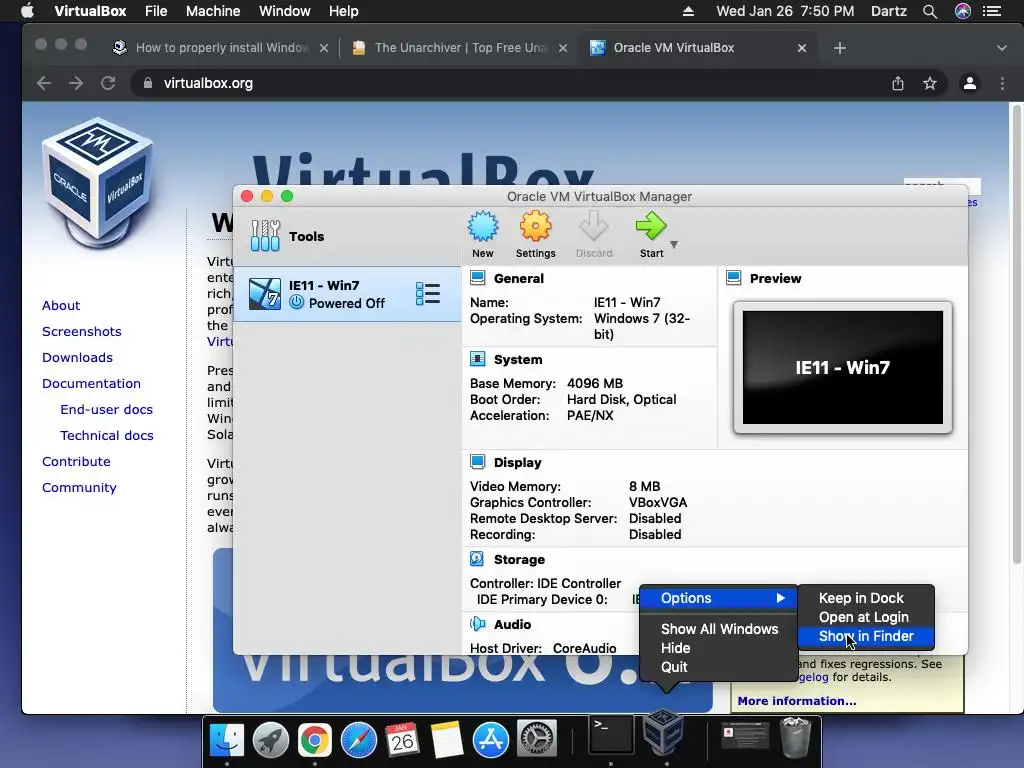Click the General section header icon
Image resolution: width=1024 pixels, height=768 pixels.
[477, 278]
